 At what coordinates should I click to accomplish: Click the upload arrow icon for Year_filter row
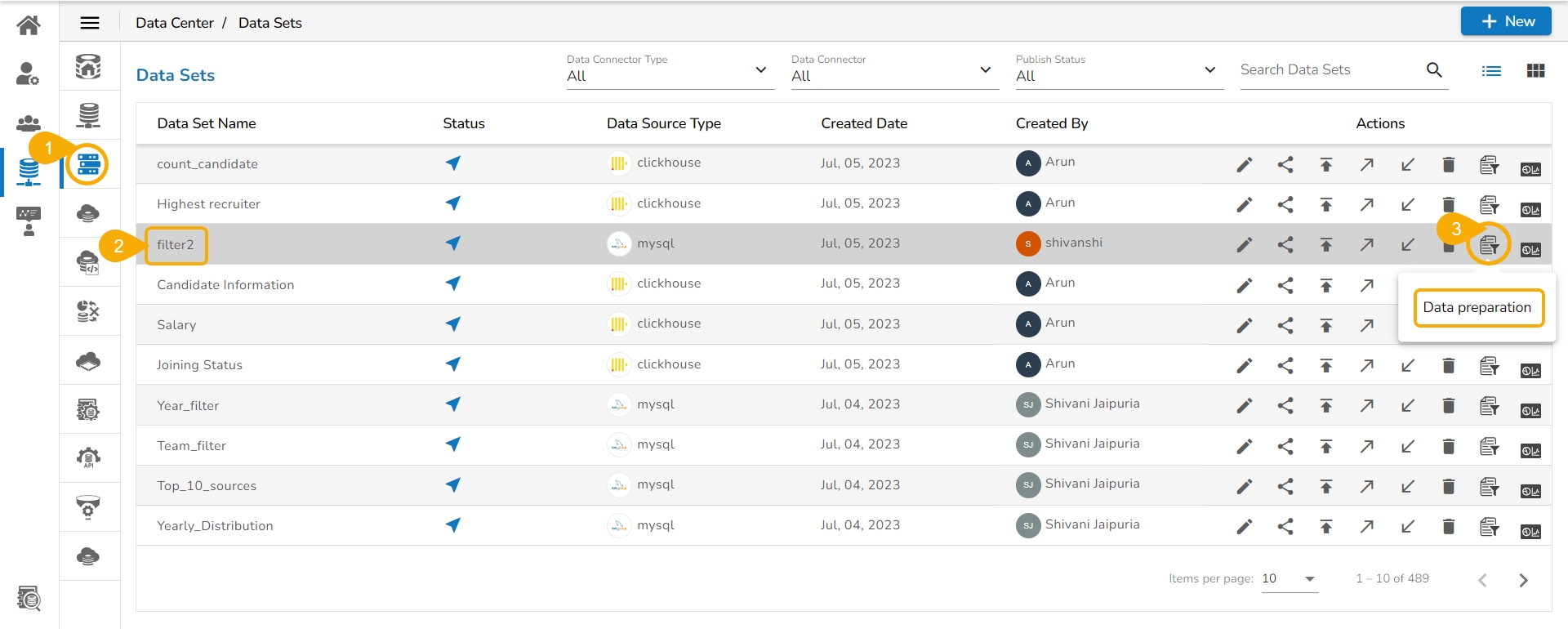[1325, 406]
